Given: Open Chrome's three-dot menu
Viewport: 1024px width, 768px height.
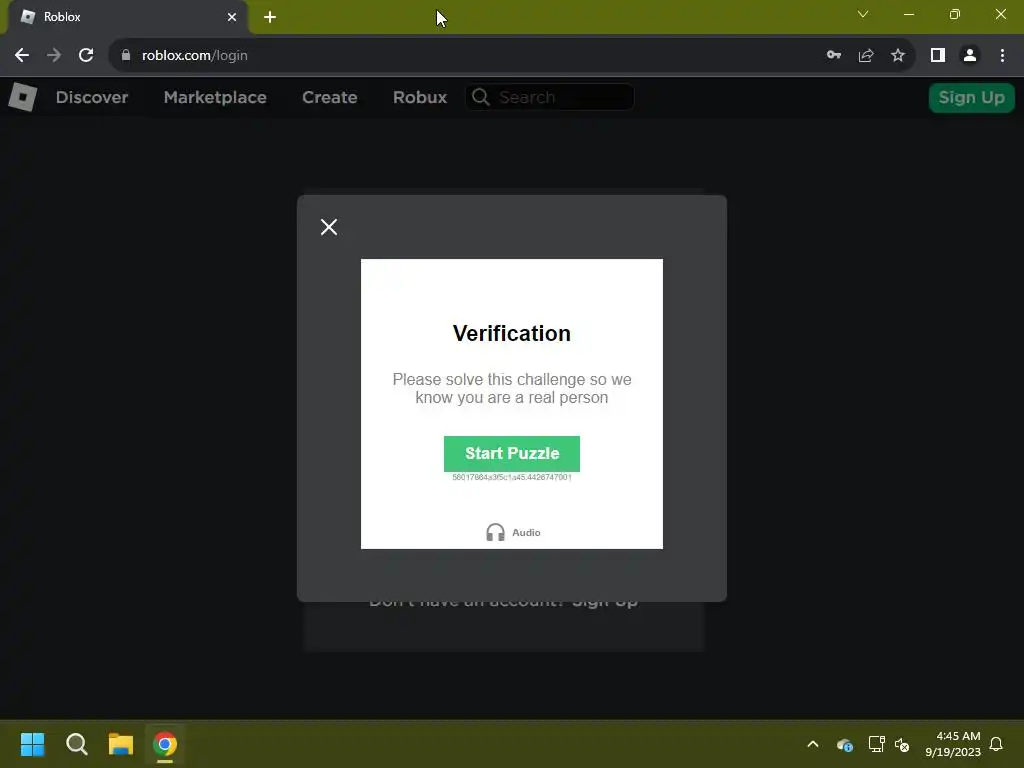Looking at the screenshot, I should (x=1002, y=56).
